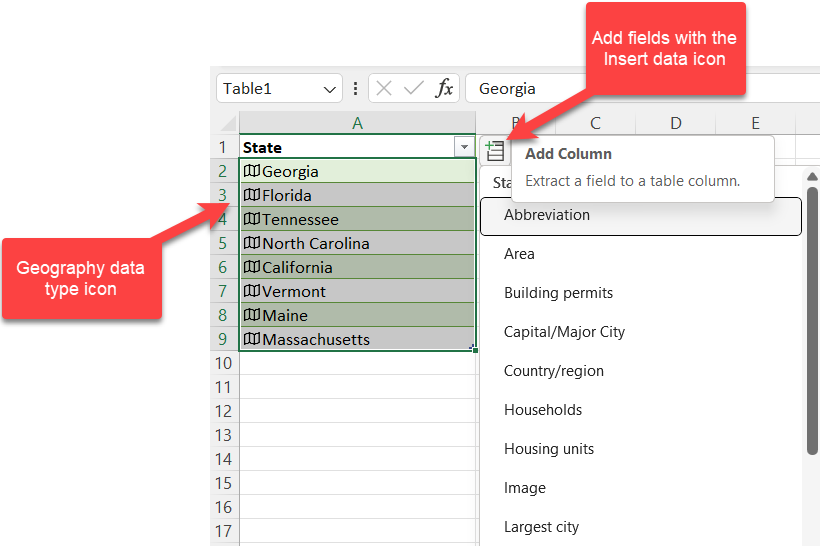Select row 5 header
This screenshot has height=546, width=820.
pos(224,243)
